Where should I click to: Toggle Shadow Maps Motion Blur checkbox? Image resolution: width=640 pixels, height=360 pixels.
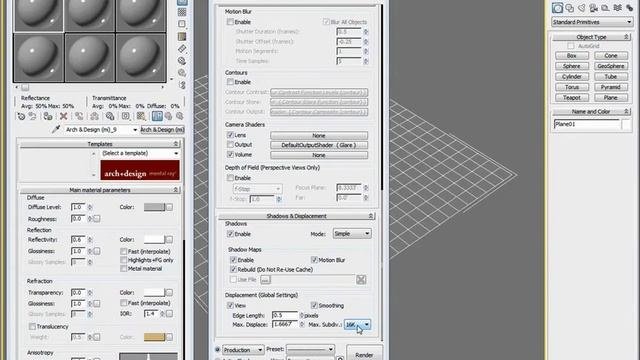314,260
